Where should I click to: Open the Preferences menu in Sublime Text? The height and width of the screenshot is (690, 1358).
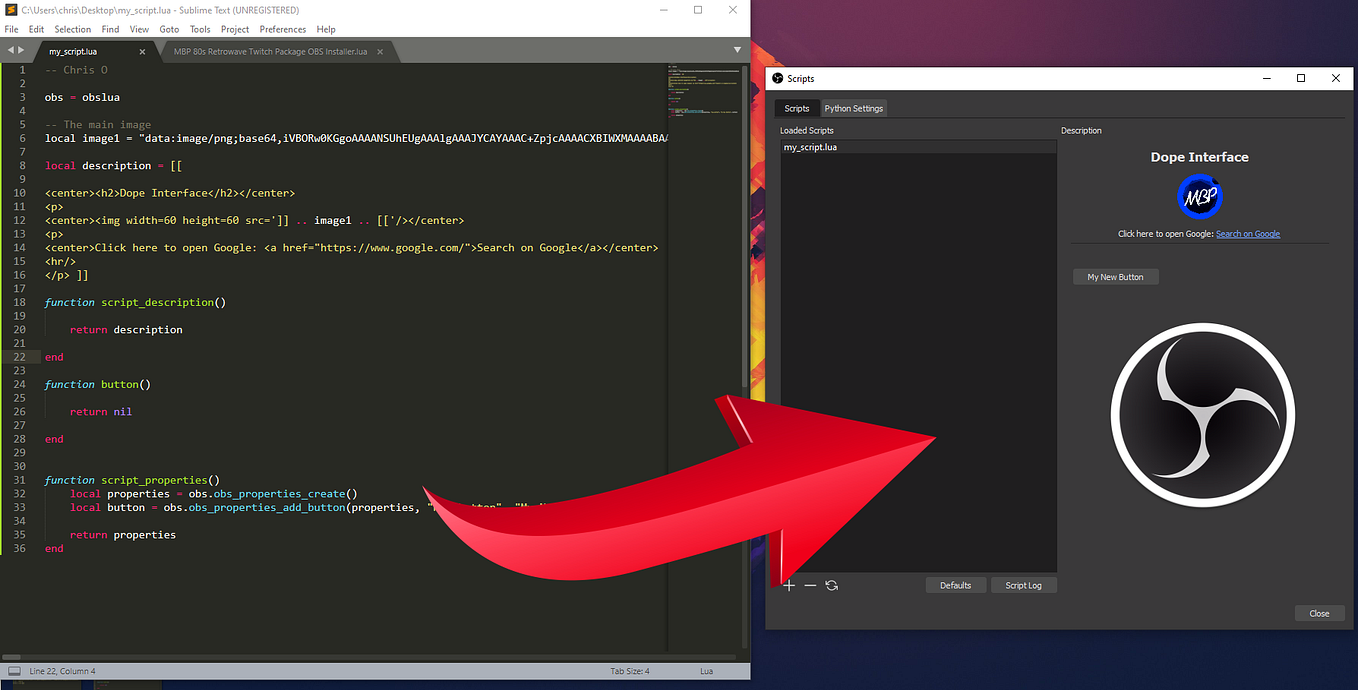coord(282,29)
